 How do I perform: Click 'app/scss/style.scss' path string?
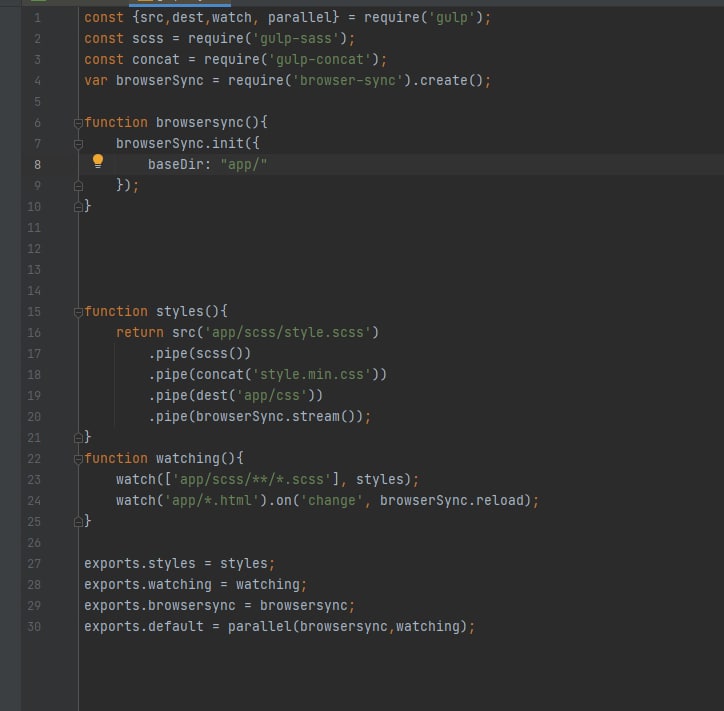point(288,332)
